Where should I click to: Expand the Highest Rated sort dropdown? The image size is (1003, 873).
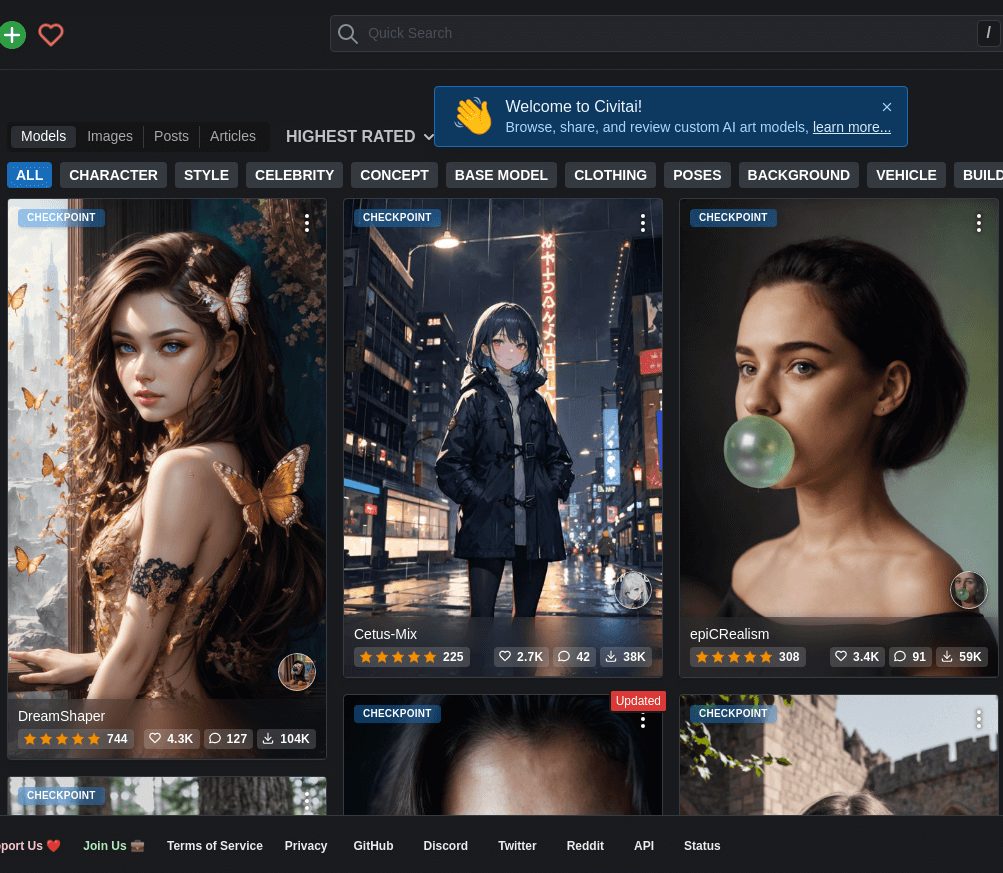point(360,136)
